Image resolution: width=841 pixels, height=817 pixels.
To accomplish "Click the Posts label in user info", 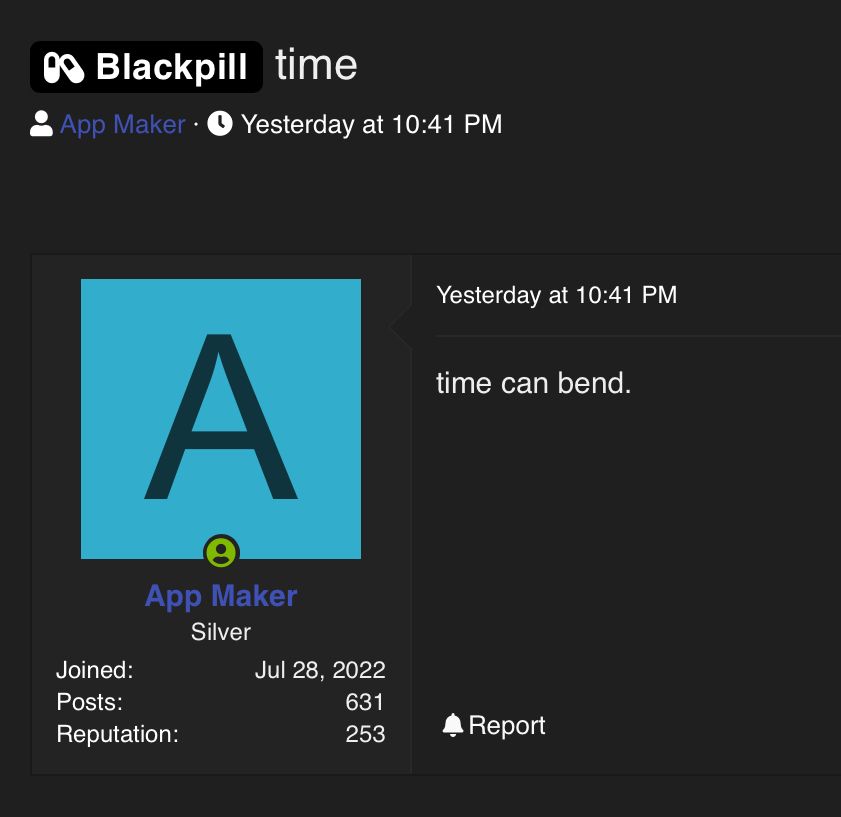I will pyautogui.click(x=90, y=702).
